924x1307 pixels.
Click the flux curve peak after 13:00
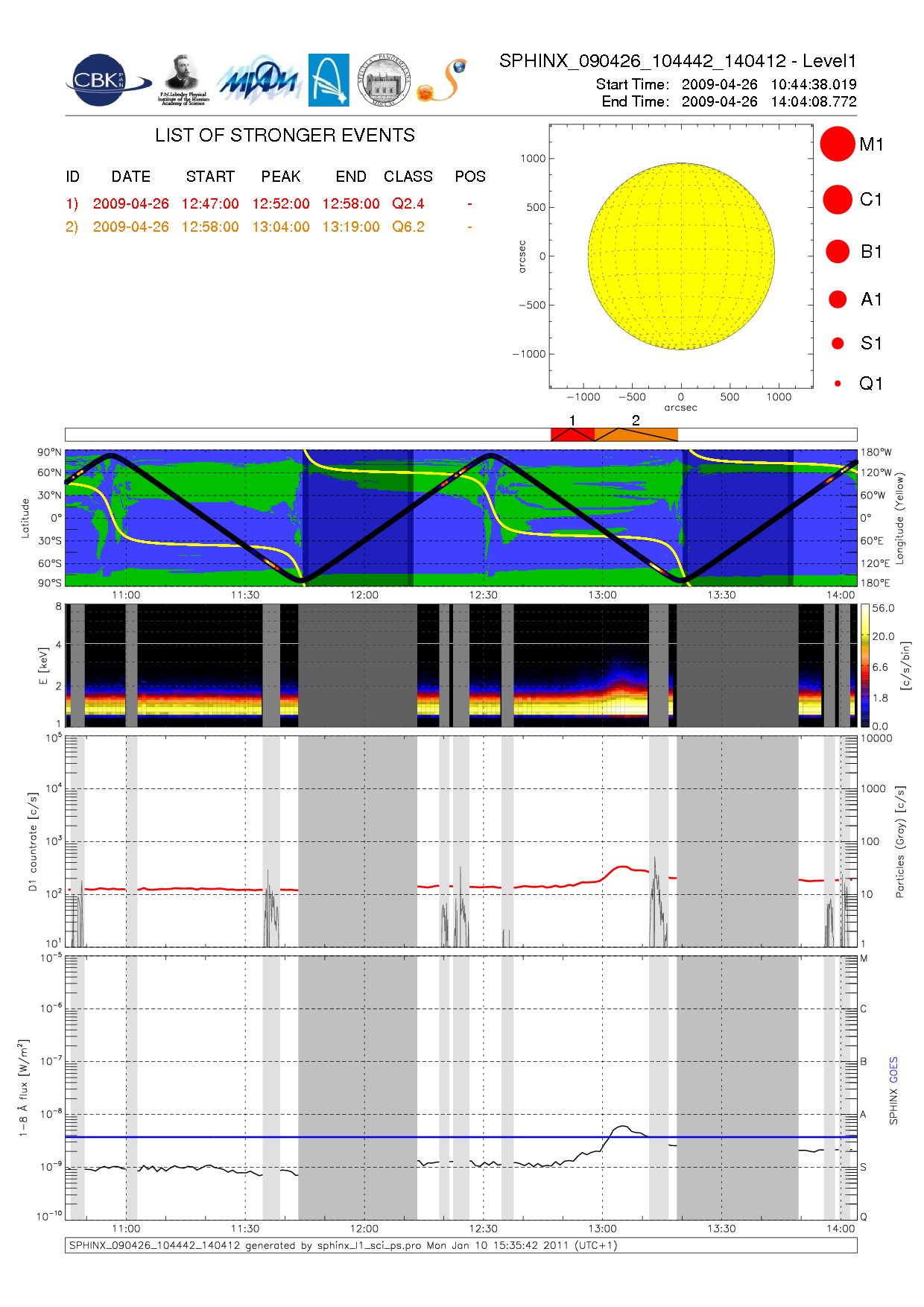(x=623, y=1127)
